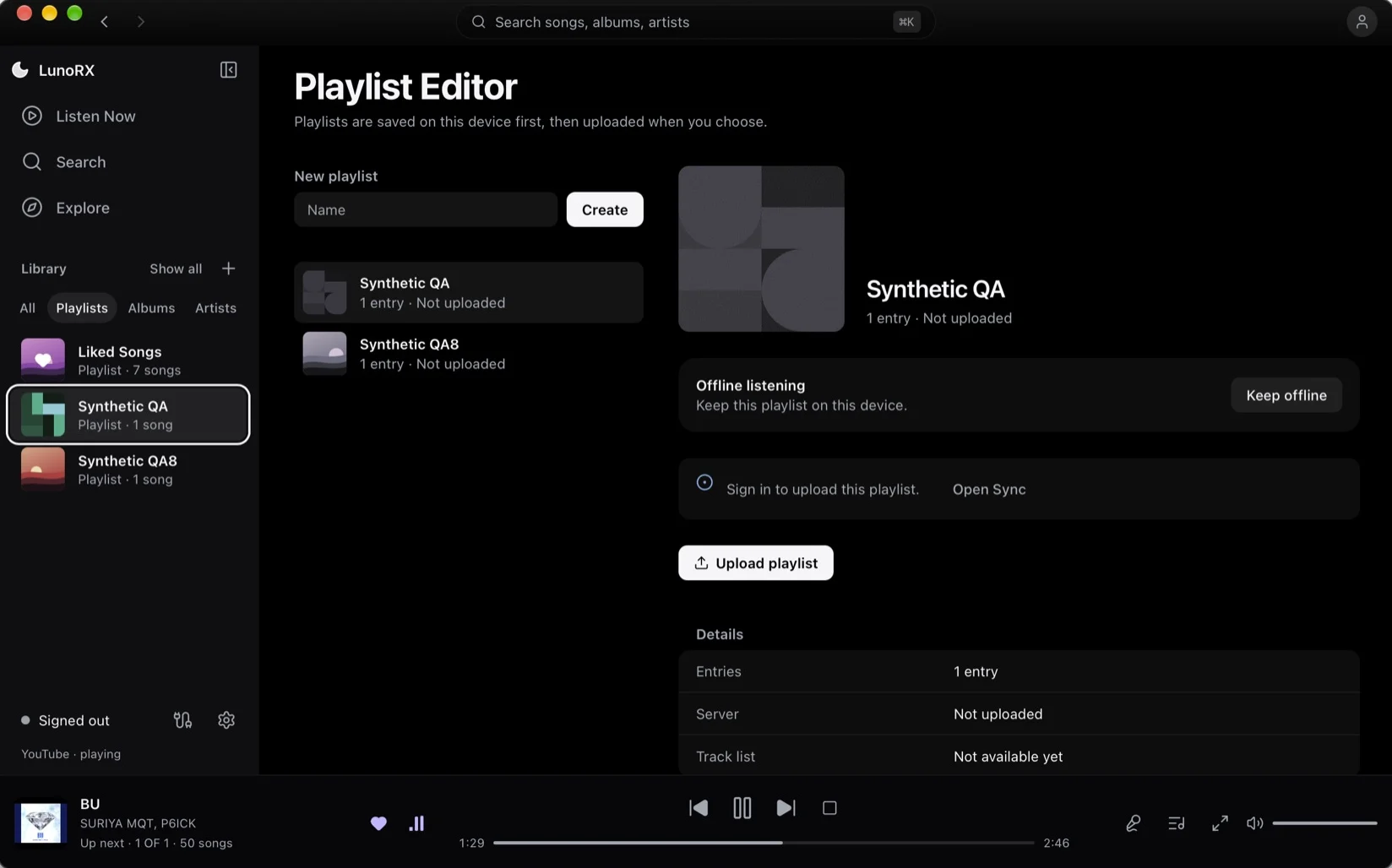Click the audio visualizer bars icon
Image resolution: width=1392 pixels, height=868 pixels.
[x=416, y=823]
